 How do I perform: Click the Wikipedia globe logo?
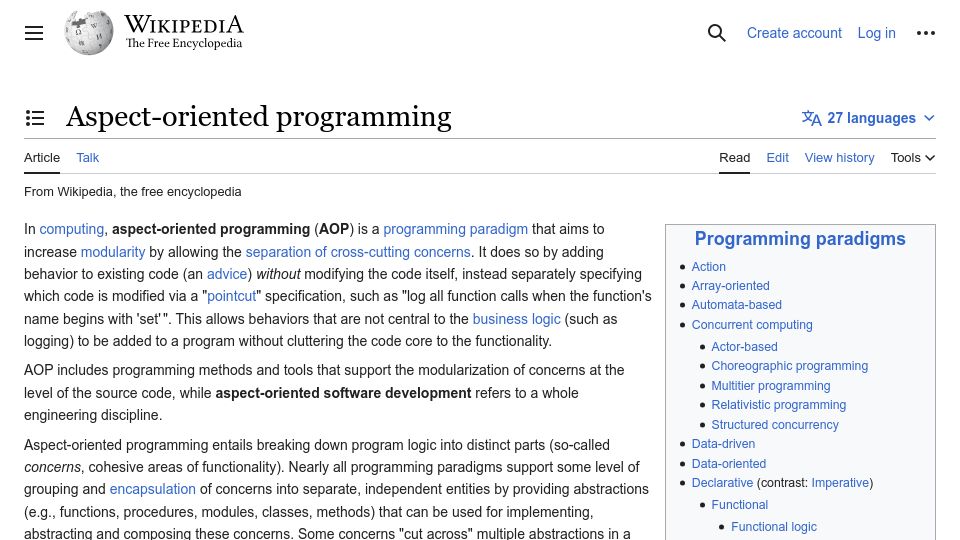pos(89,32)
